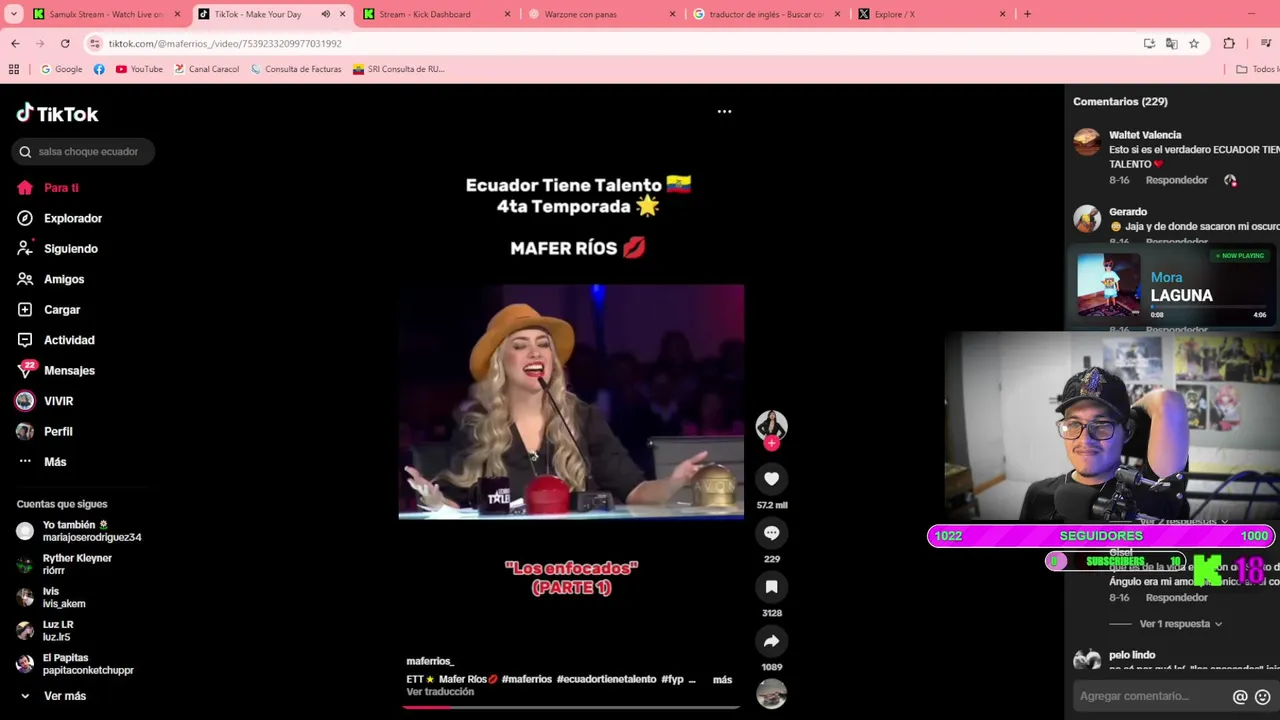Open Explorador page
This screenshot has width=1280, height=720.
tap(60, 218)
